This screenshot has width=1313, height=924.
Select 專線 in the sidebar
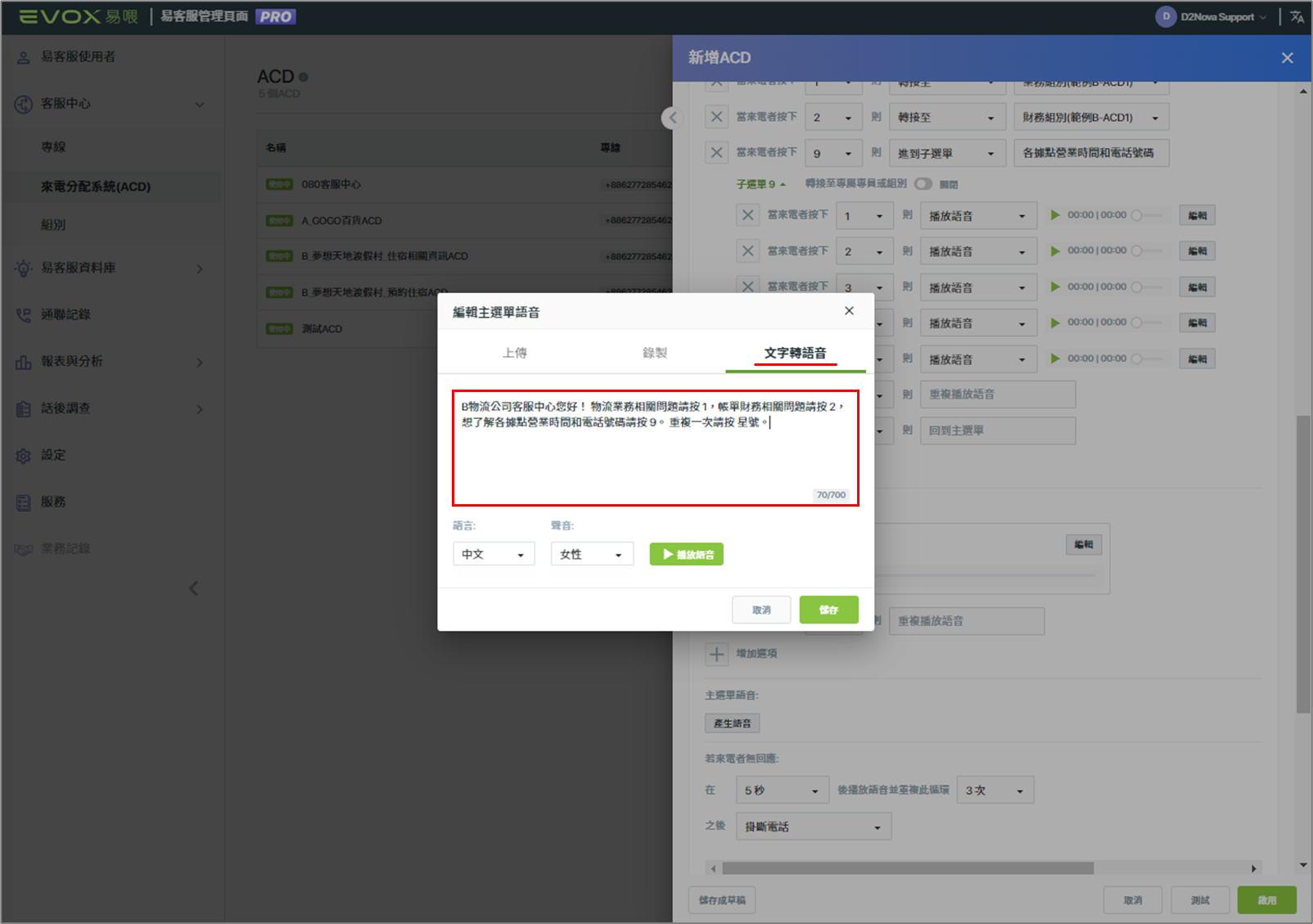(x=54, y=147)
